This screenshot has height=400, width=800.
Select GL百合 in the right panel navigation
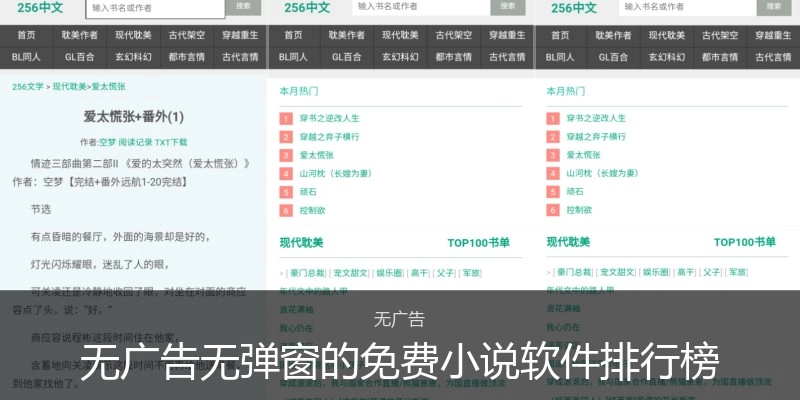pyautogui.click(x=613, y=57)
